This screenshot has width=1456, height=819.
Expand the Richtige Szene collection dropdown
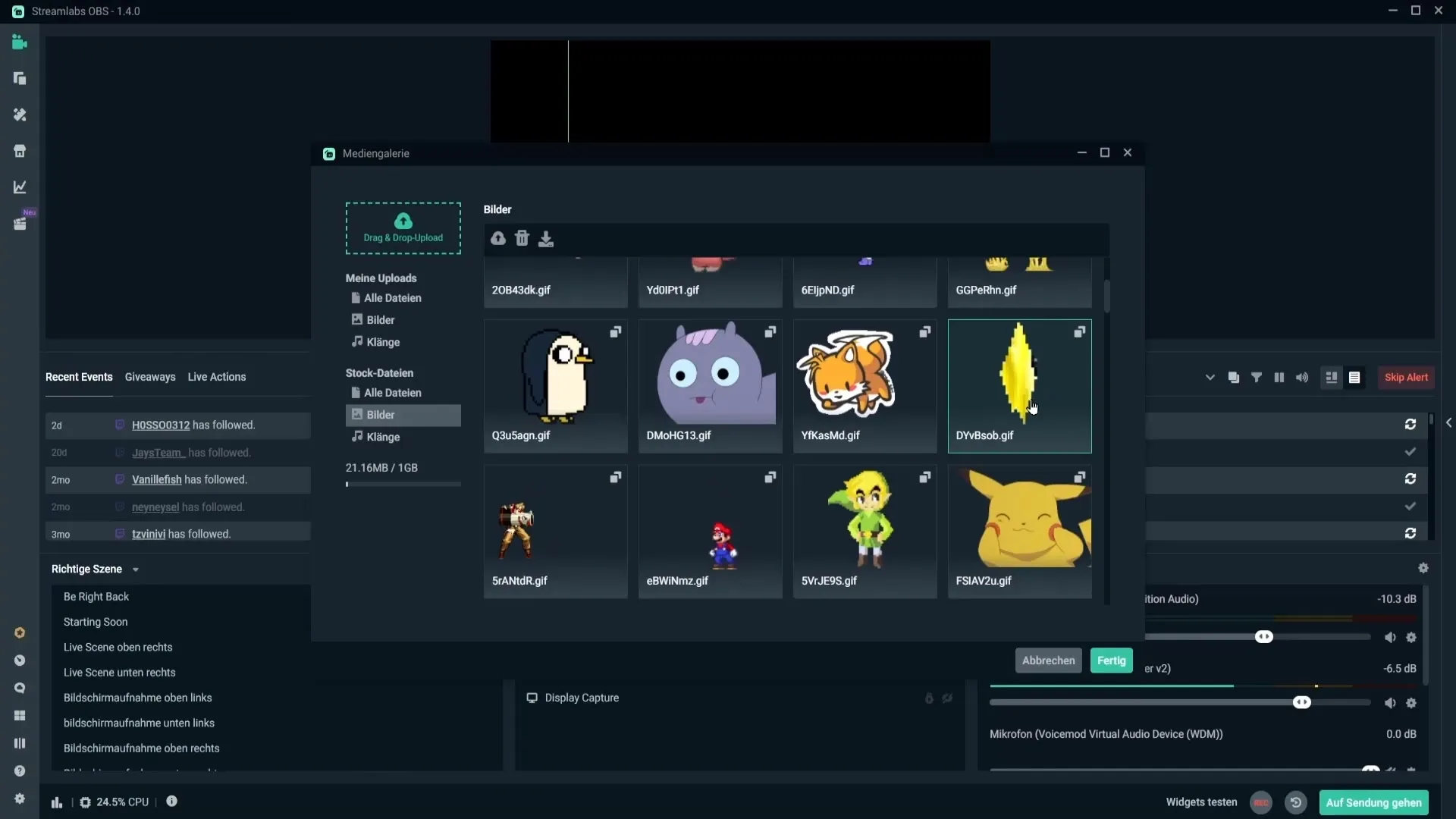click(136, 570)
